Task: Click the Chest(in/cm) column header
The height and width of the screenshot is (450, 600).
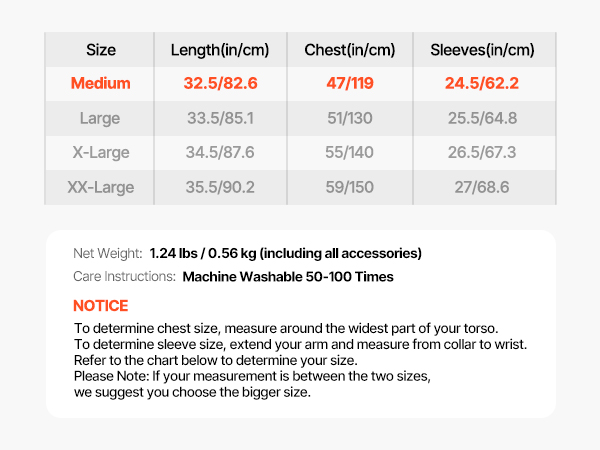Action: 349,50
